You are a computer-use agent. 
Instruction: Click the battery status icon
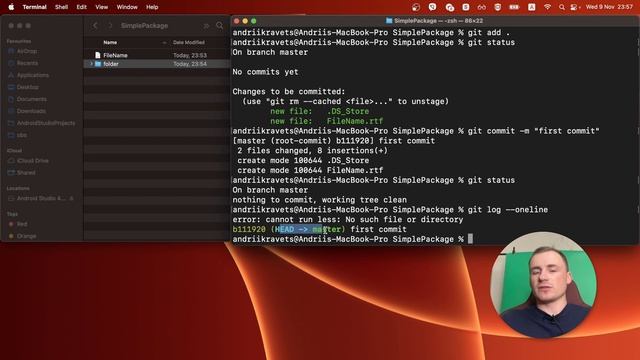pyautogui.click(x=514, y=7)
